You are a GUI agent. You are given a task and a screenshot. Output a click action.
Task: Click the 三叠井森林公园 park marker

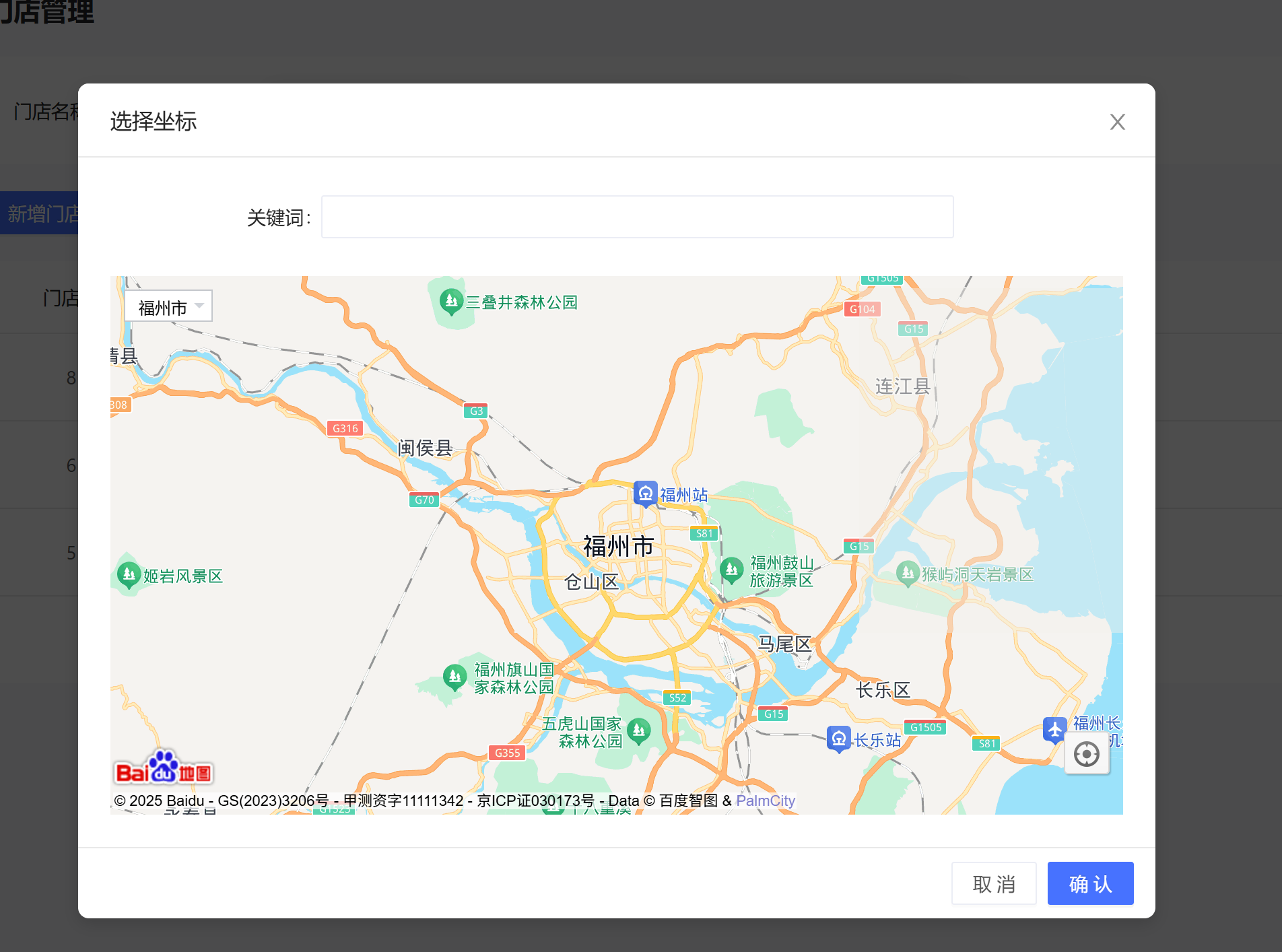tap(451, 301)
